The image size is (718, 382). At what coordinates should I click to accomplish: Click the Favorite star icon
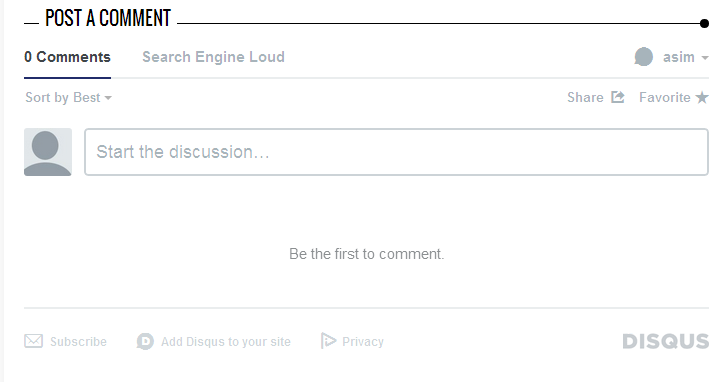point(702,97)
